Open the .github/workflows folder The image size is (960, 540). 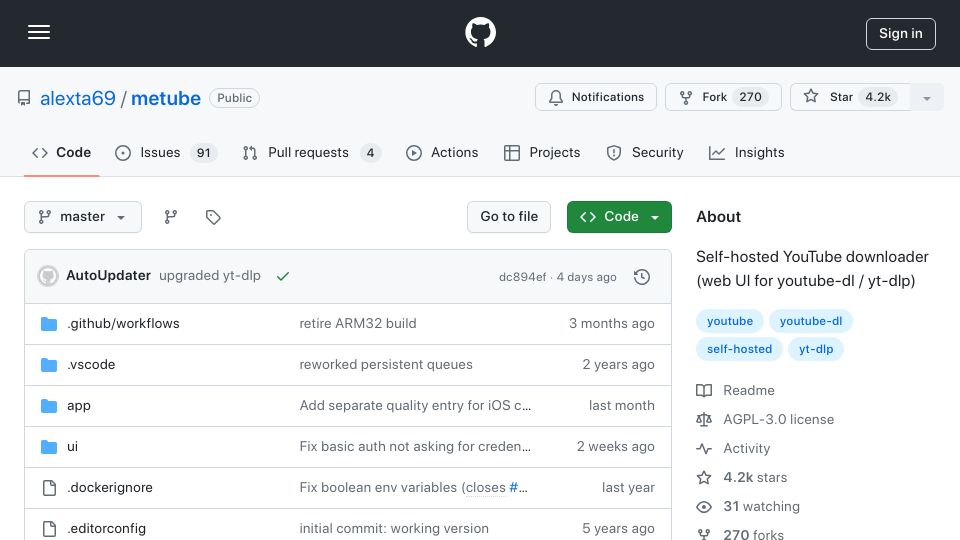click(123, 323)
